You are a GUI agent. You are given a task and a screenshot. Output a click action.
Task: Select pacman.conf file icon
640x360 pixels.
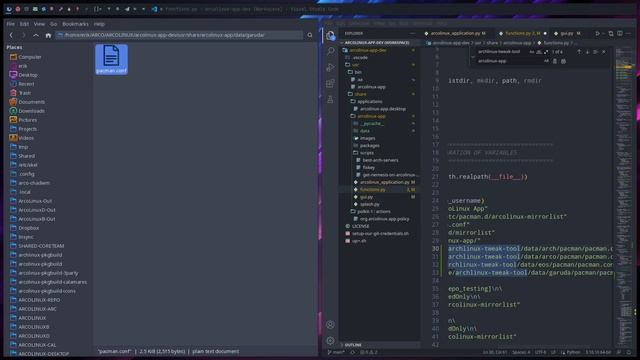coord(111,60)
